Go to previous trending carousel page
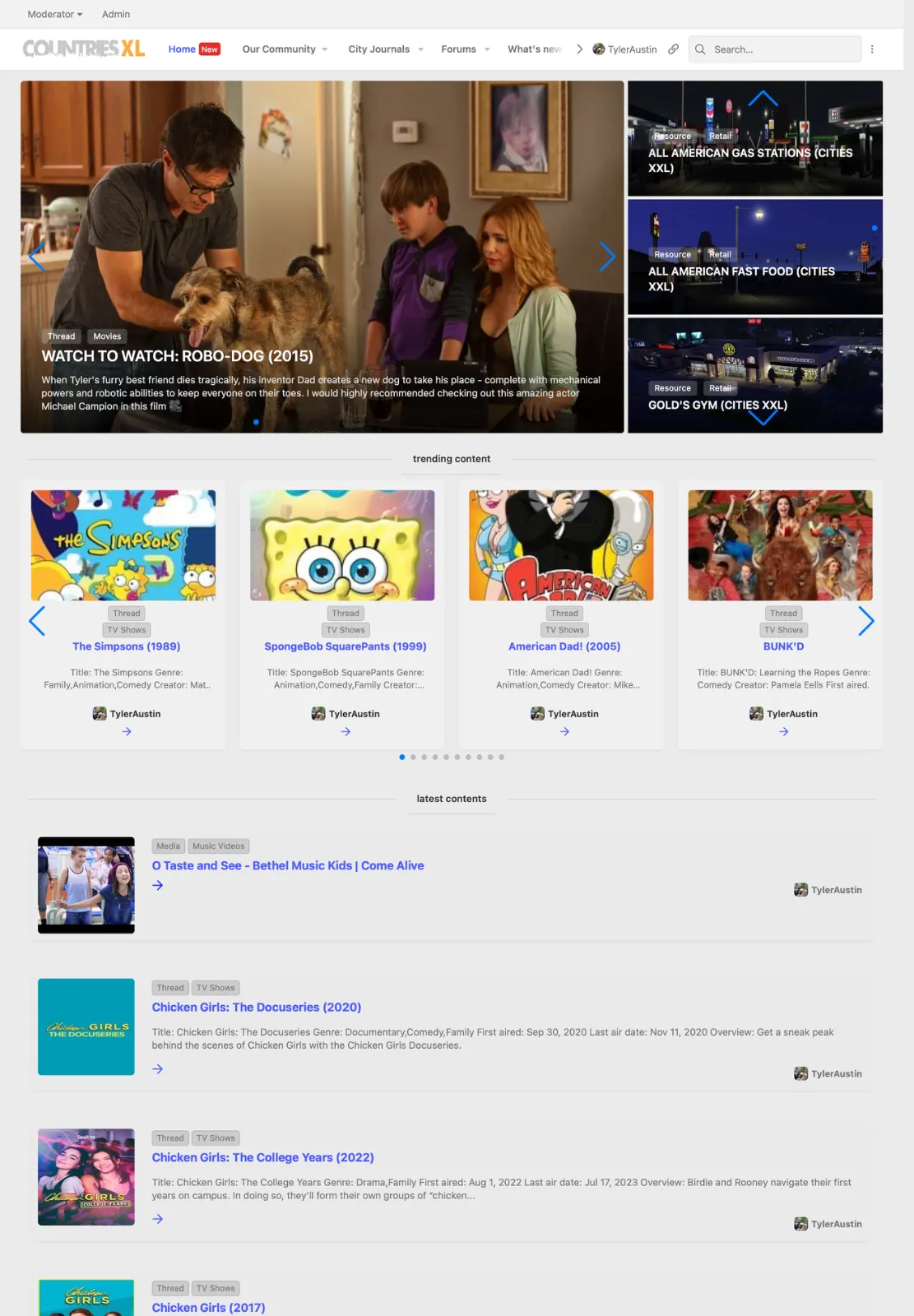The image size is (914, 1316). point(37,621)
